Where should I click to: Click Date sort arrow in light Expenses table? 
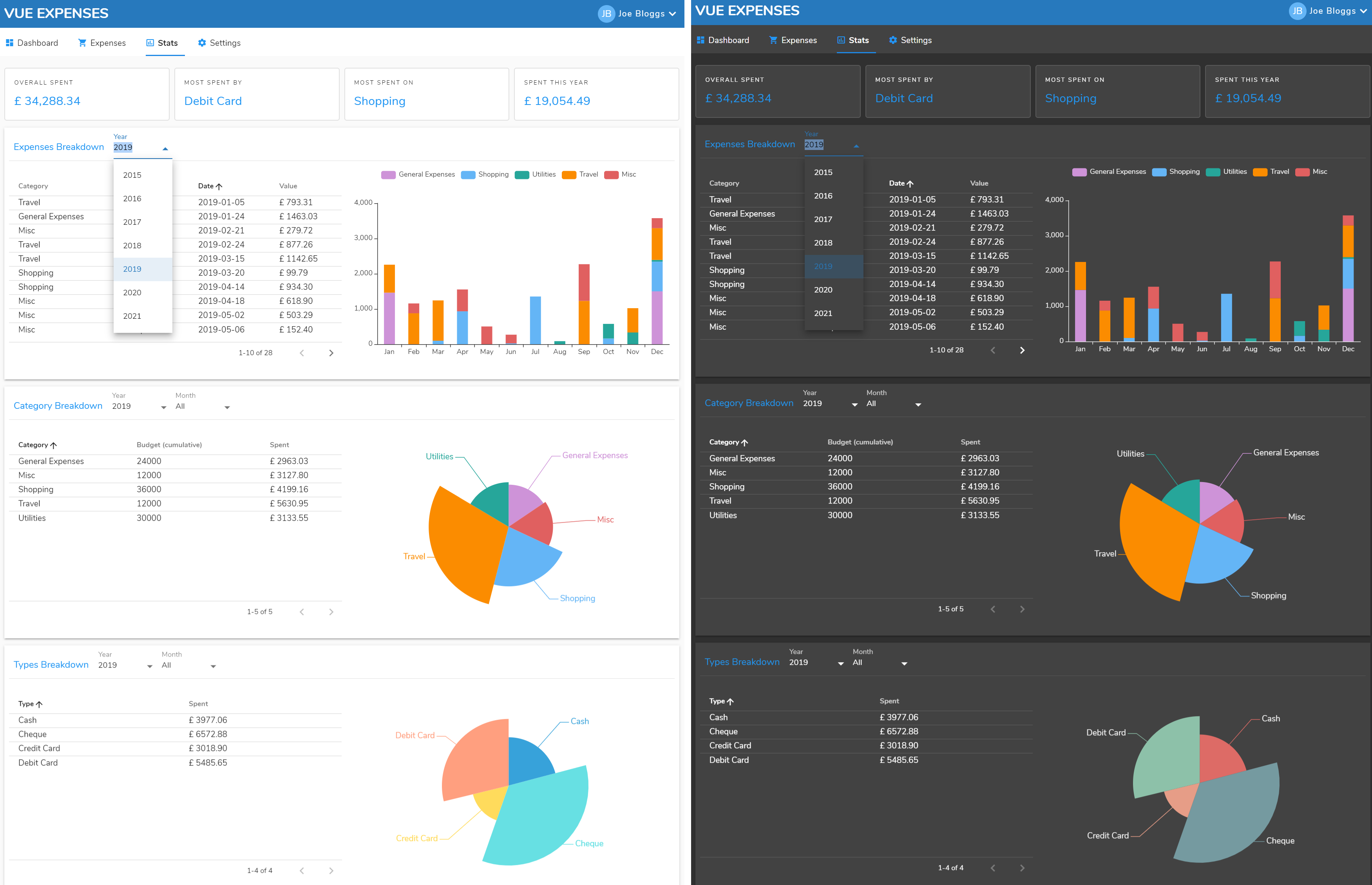pos(219,186)
